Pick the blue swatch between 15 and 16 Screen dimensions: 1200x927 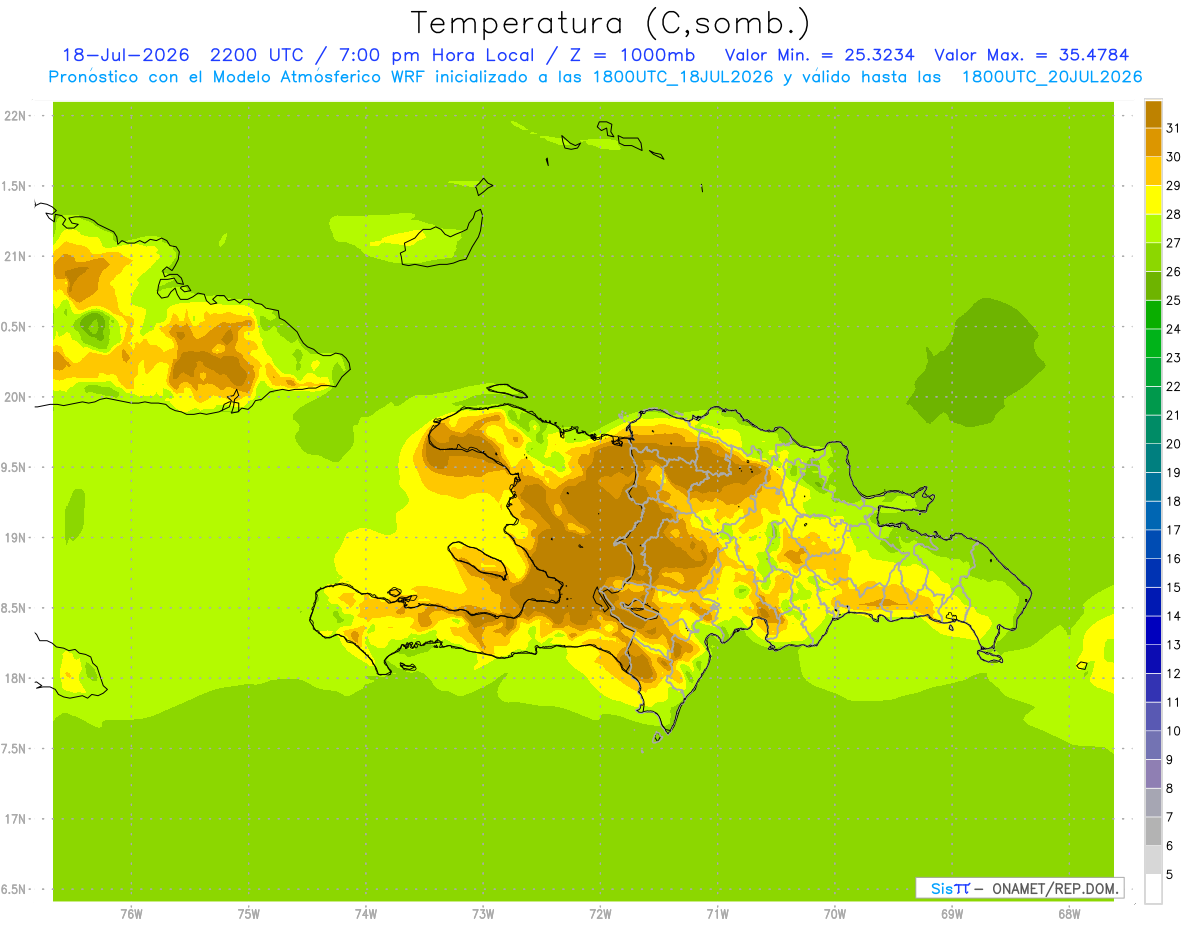pos(1153,573)
